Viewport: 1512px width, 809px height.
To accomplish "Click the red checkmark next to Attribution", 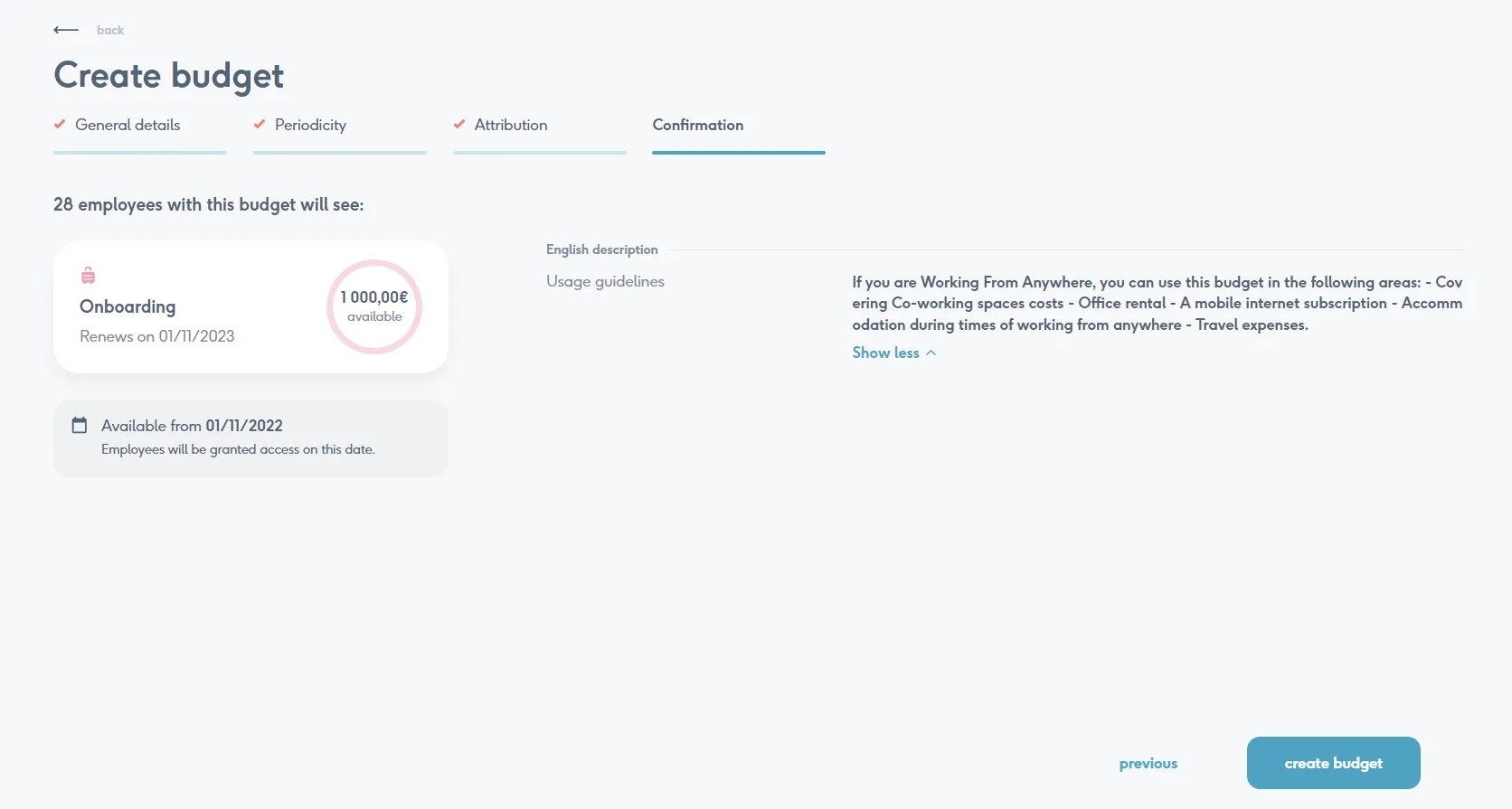I will pyautogui.click(x=459, y=125).
